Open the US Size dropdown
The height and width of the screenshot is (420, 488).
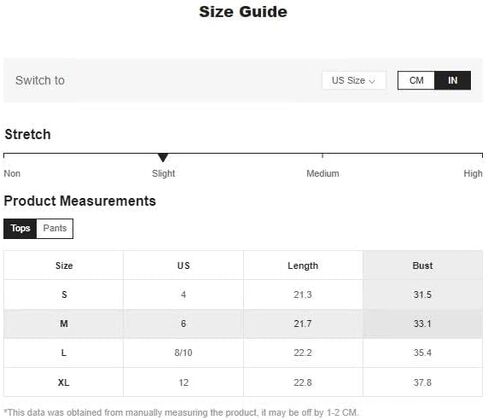[354, 80]
